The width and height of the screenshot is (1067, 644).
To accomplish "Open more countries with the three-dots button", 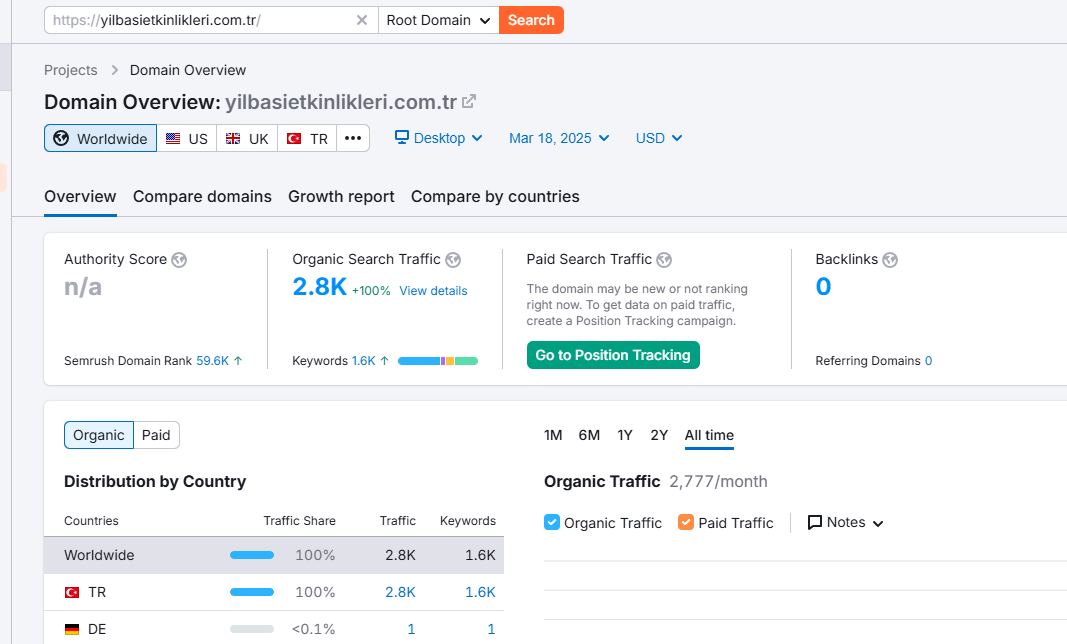I will (353, 138).
